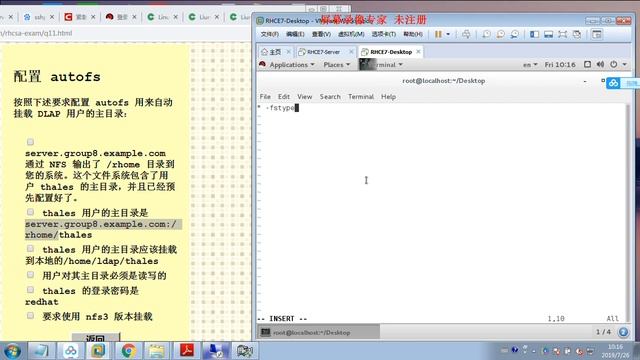Open the terminal View menu

pyautogui.click(x=304, y=97)
